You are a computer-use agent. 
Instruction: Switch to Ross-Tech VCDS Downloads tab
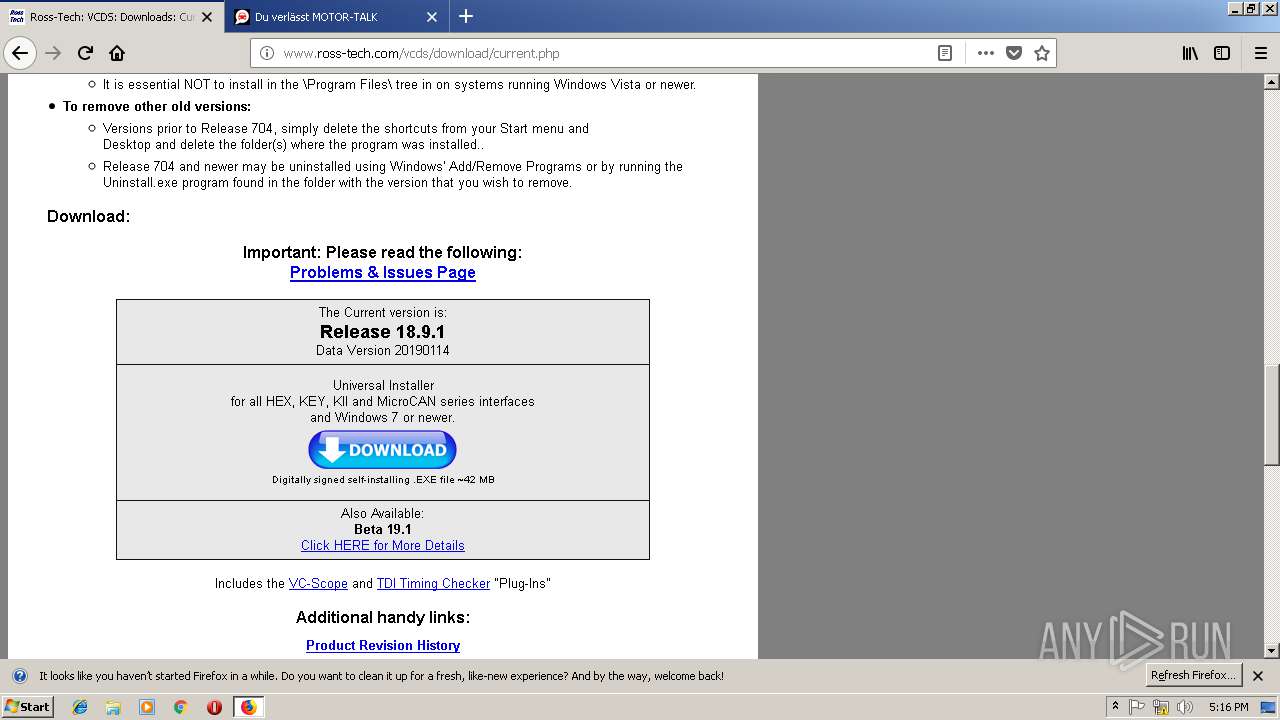tap(112, 17)
